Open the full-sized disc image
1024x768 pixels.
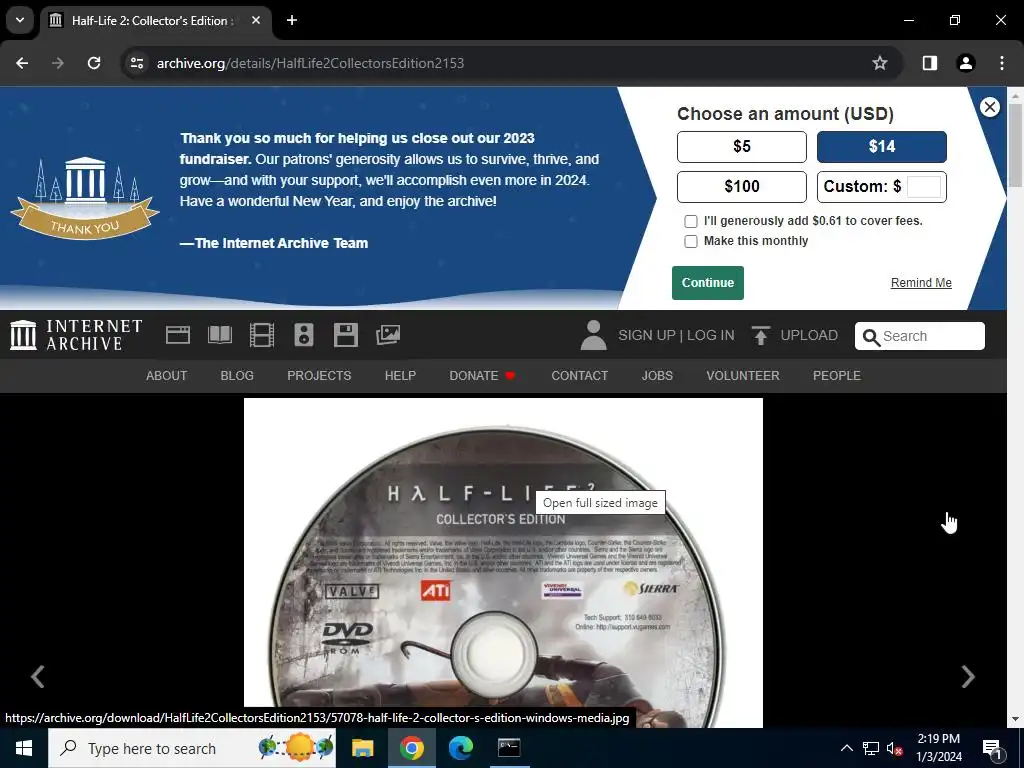[503, 563]
